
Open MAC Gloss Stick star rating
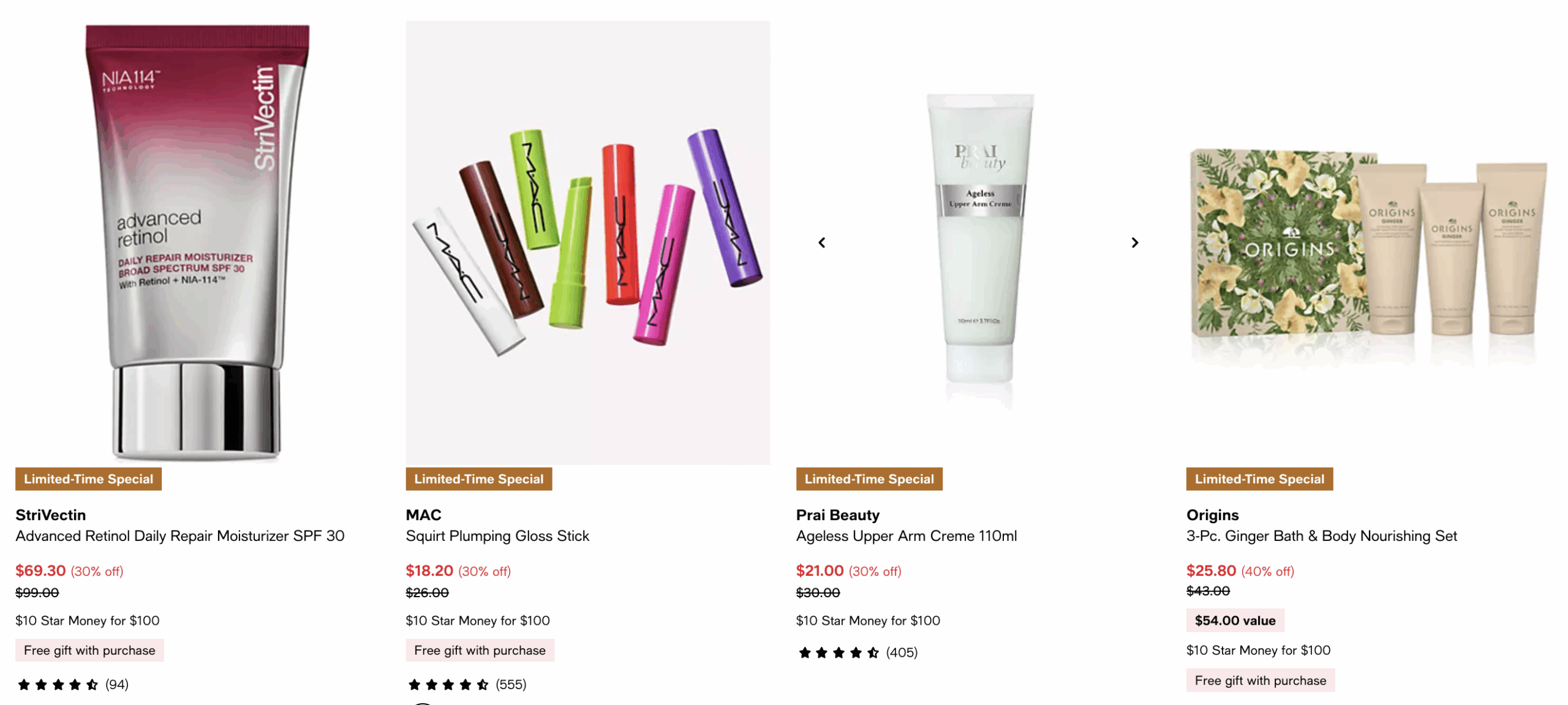pyautogui.click(x=467, y=684)
